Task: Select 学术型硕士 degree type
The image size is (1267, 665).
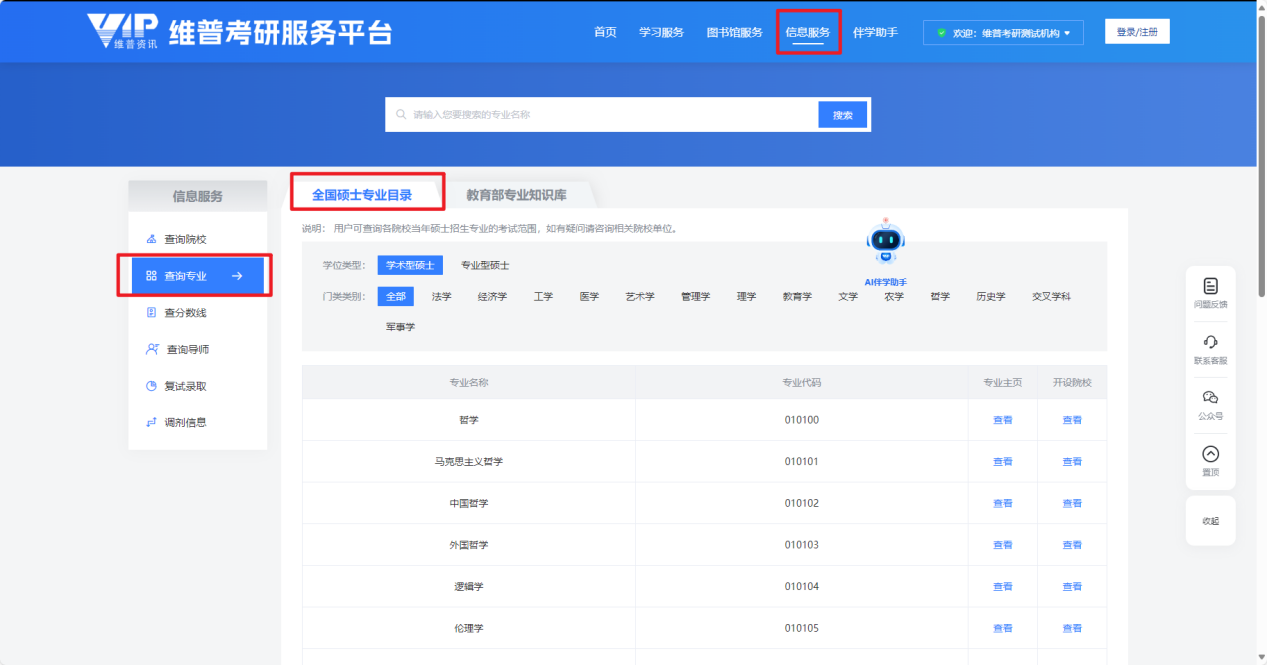Action: 410,266
